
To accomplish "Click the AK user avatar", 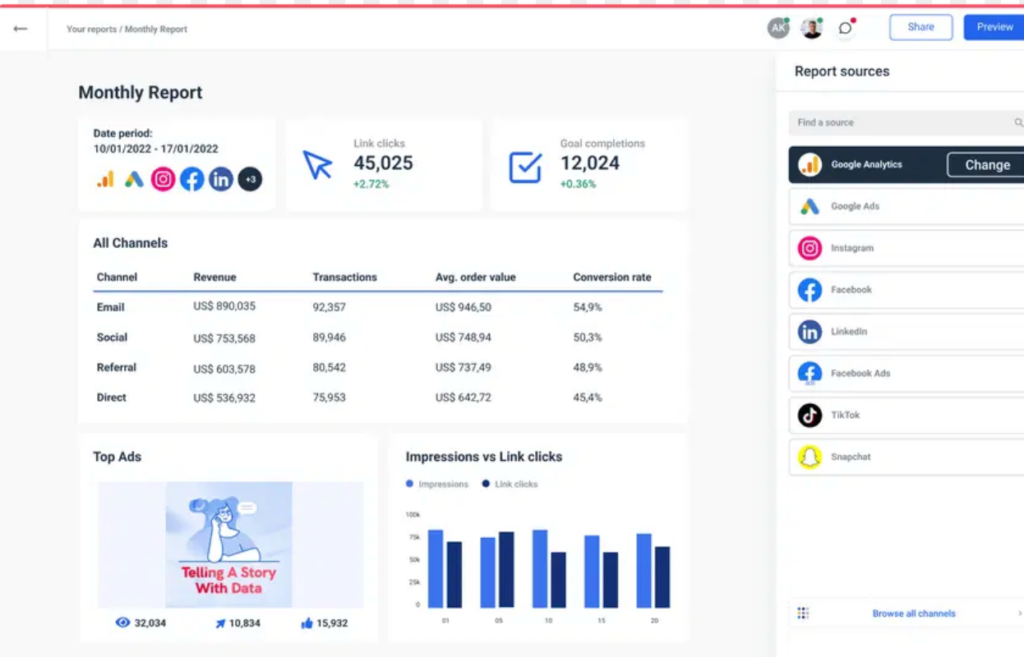I will 778,28.
